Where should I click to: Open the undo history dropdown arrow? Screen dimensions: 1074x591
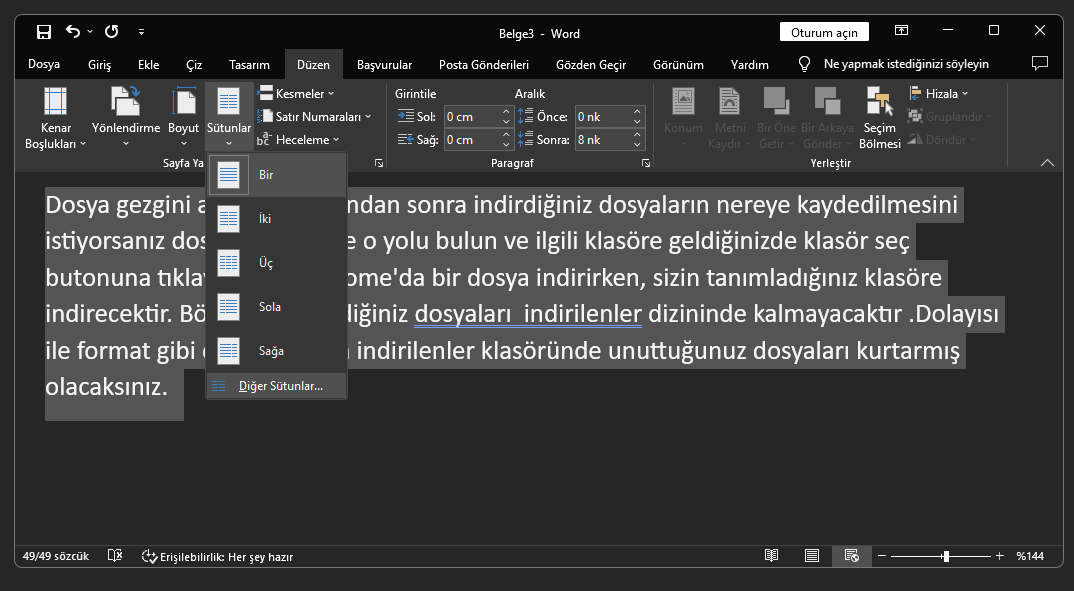coord(90,32)
